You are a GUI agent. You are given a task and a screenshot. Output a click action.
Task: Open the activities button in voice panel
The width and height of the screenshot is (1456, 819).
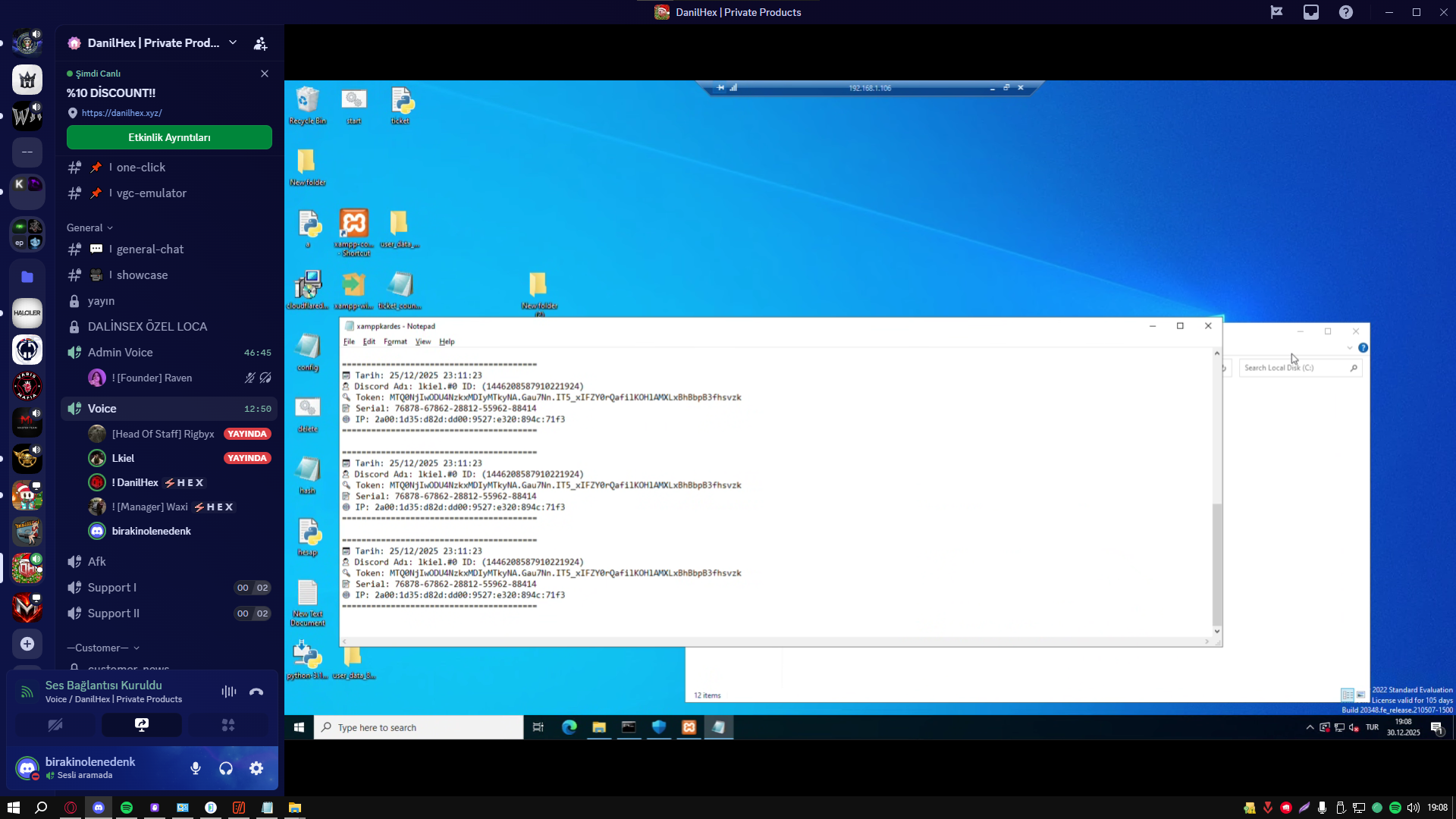pyautogui.click(x=228, y=725)
